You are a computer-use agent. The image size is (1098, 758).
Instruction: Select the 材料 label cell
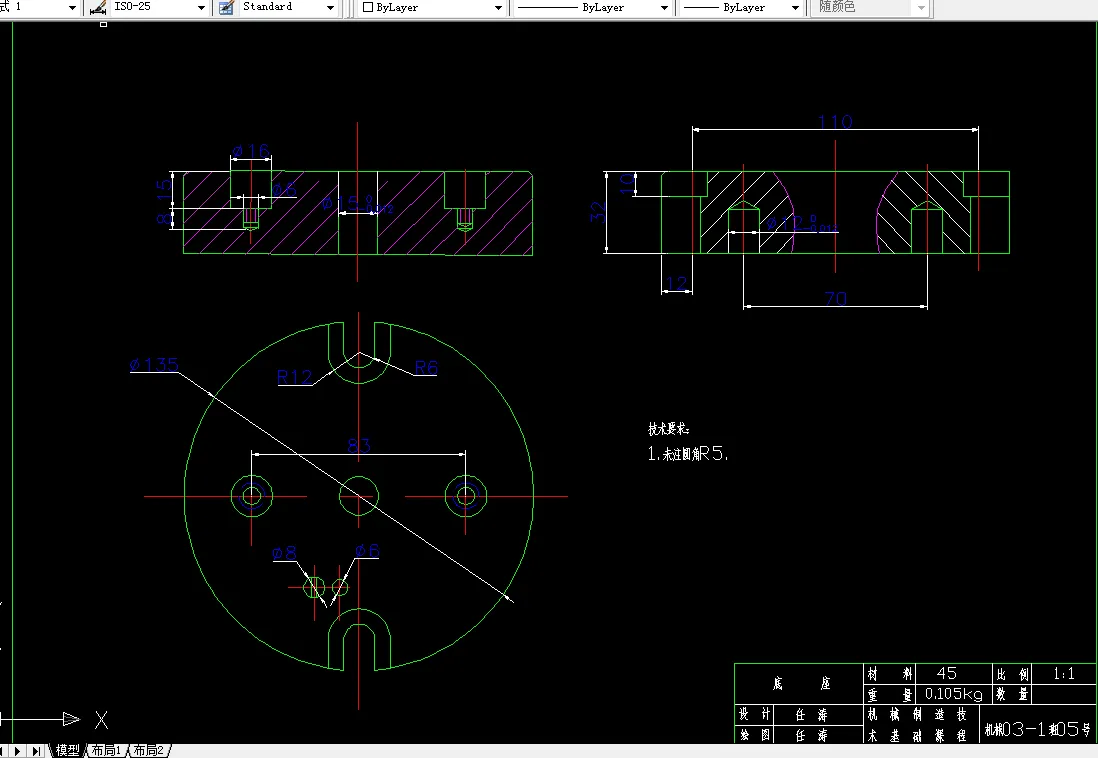coord(889,674)
